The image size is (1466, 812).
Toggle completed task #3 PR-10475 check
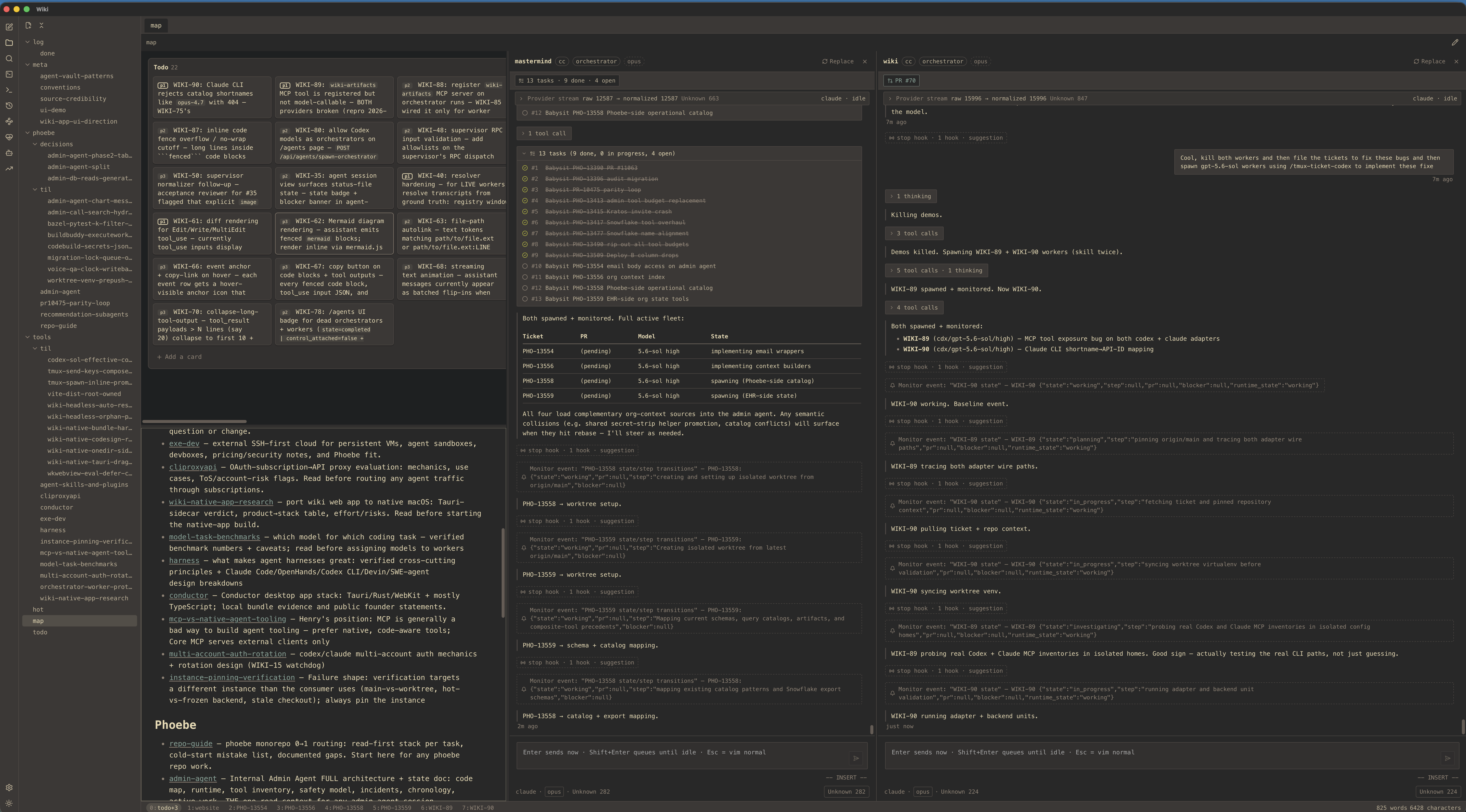tap(525, 189)
